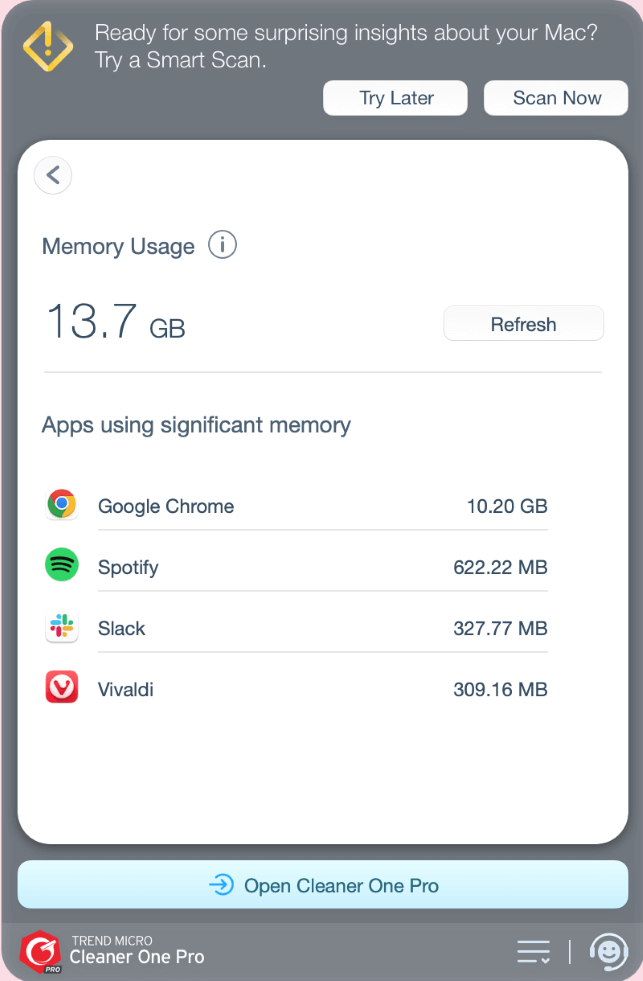Click Apps using significant memory heading
The height and width of the screenshot is (981, 643).
click(196, 425)
